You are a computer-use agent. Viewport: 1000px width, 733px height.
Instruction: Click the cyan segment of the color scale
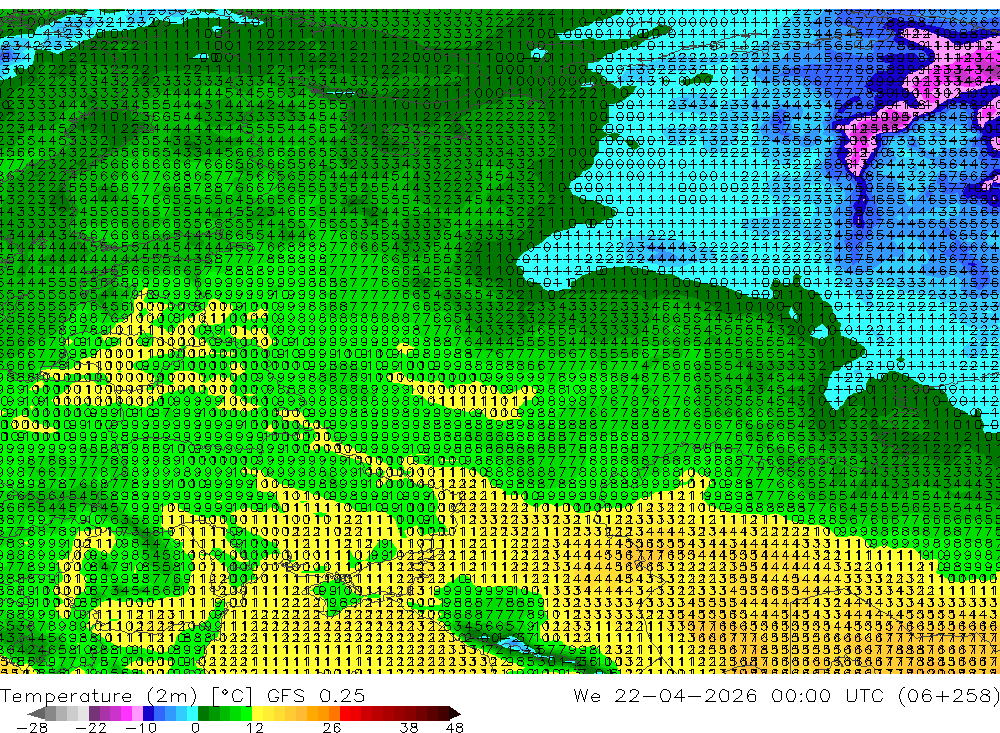pyautogui.click(x=192, y=713)
